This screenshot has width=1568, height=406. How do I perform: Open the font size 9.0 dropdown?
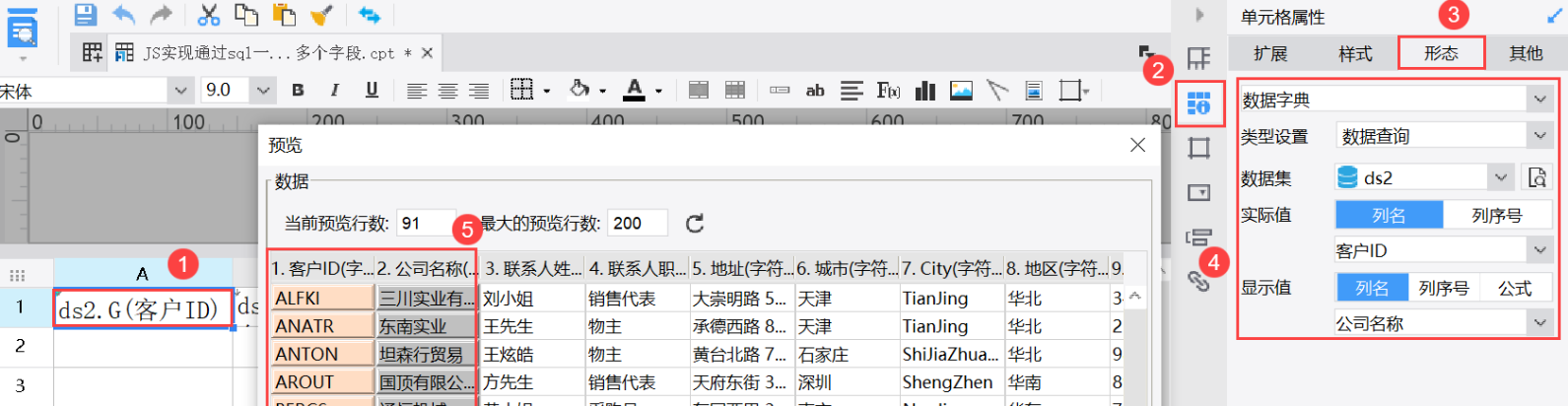tap(263, 91)
